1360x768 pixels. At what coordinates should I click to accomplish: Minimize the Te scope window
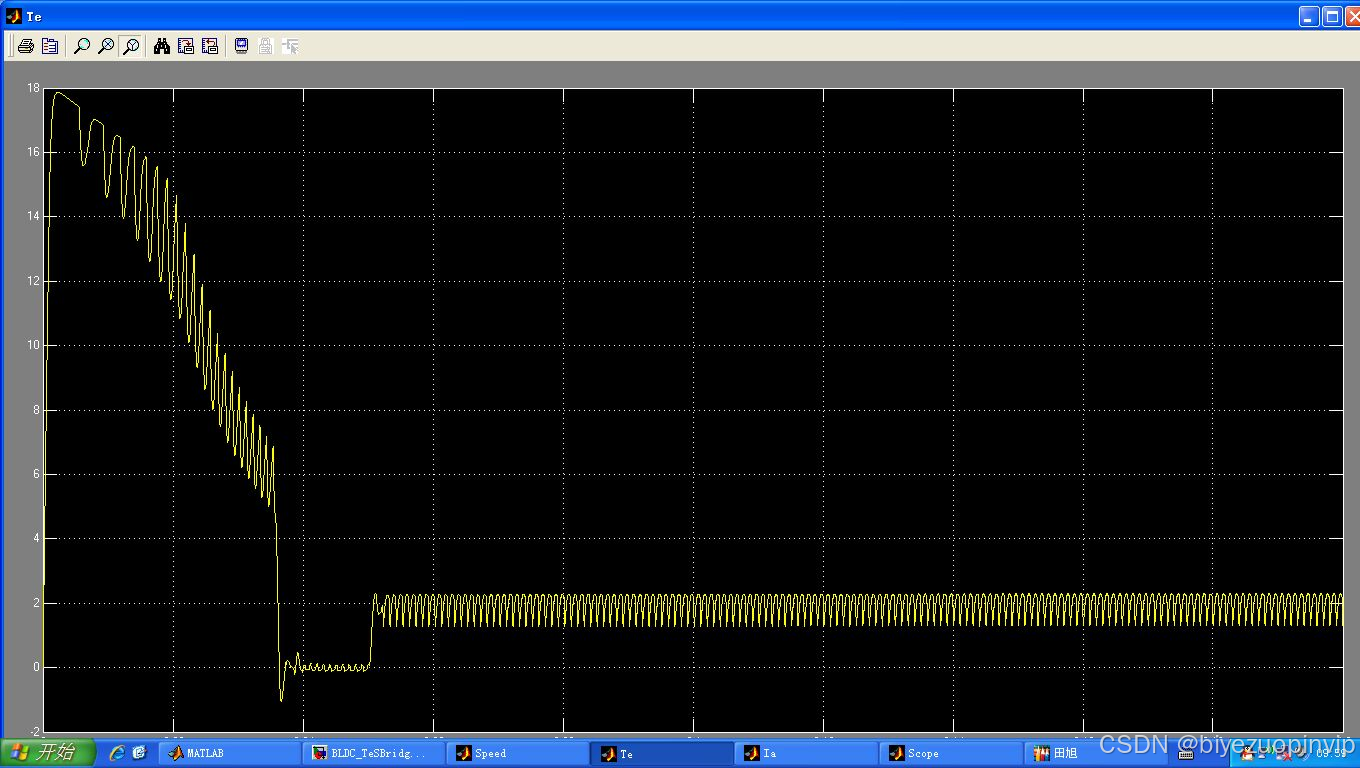1309,16
